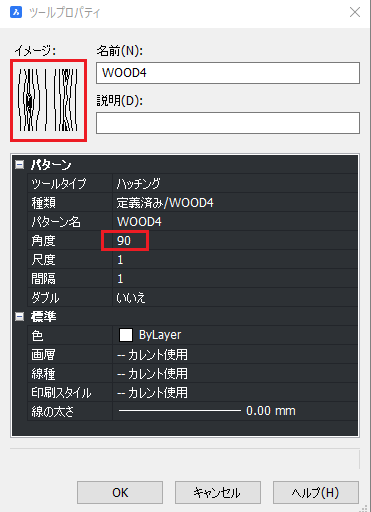The image size is (371, 512).
Task: Click the white ByLayer color swatch
Action: click(x=126, y=335)
